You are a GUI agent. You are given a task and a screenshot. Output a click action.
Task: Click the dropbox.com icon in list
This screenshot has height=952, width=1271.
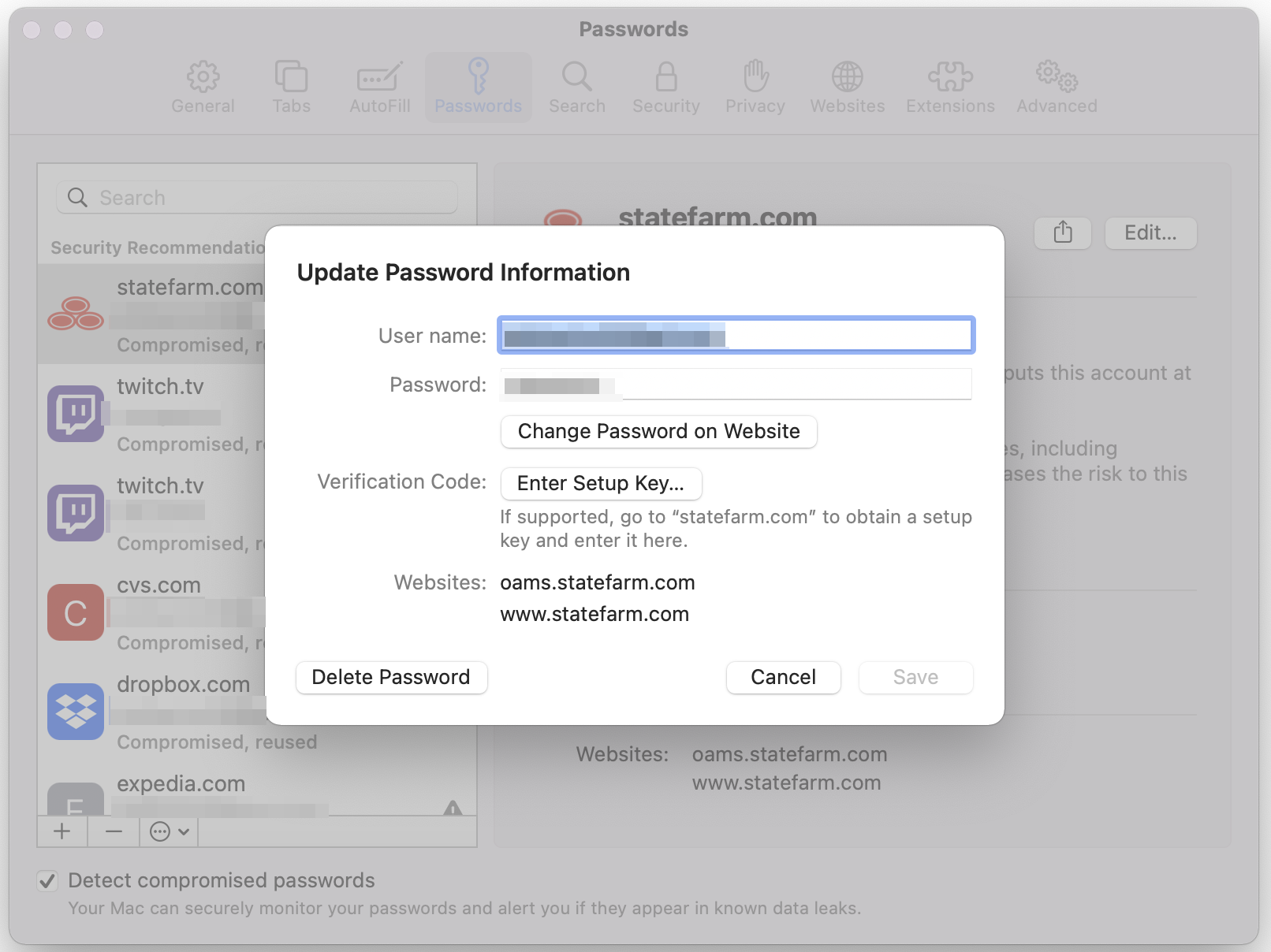76,712
